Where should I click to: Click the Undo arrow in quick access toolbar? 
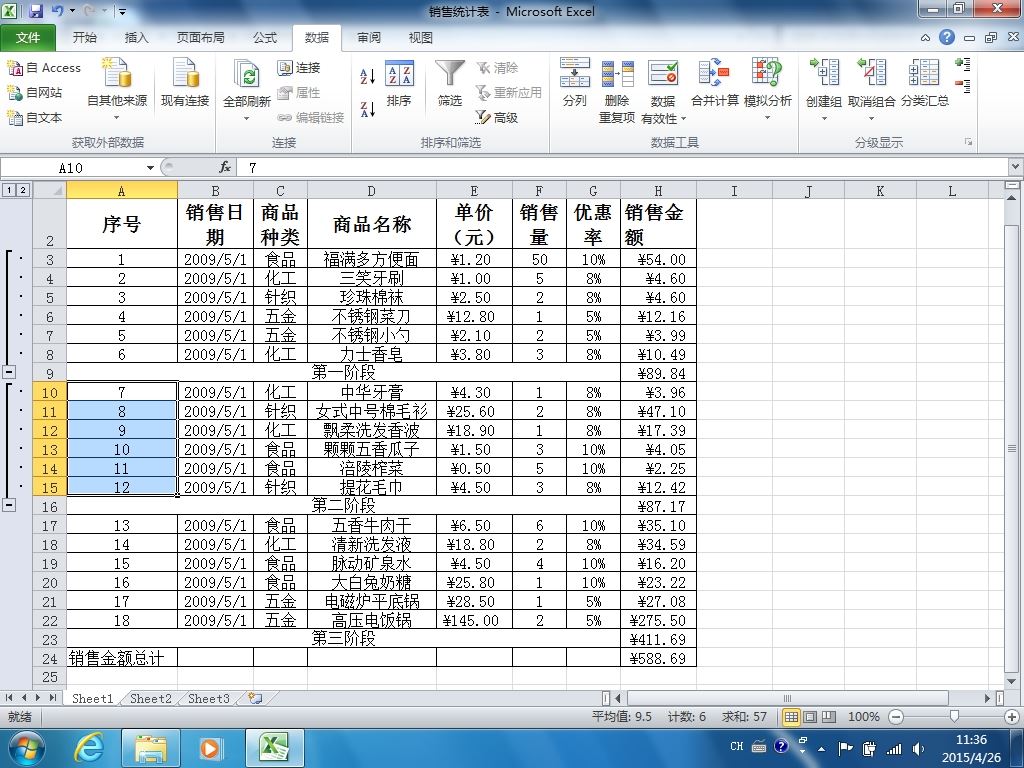pos(57,11)
